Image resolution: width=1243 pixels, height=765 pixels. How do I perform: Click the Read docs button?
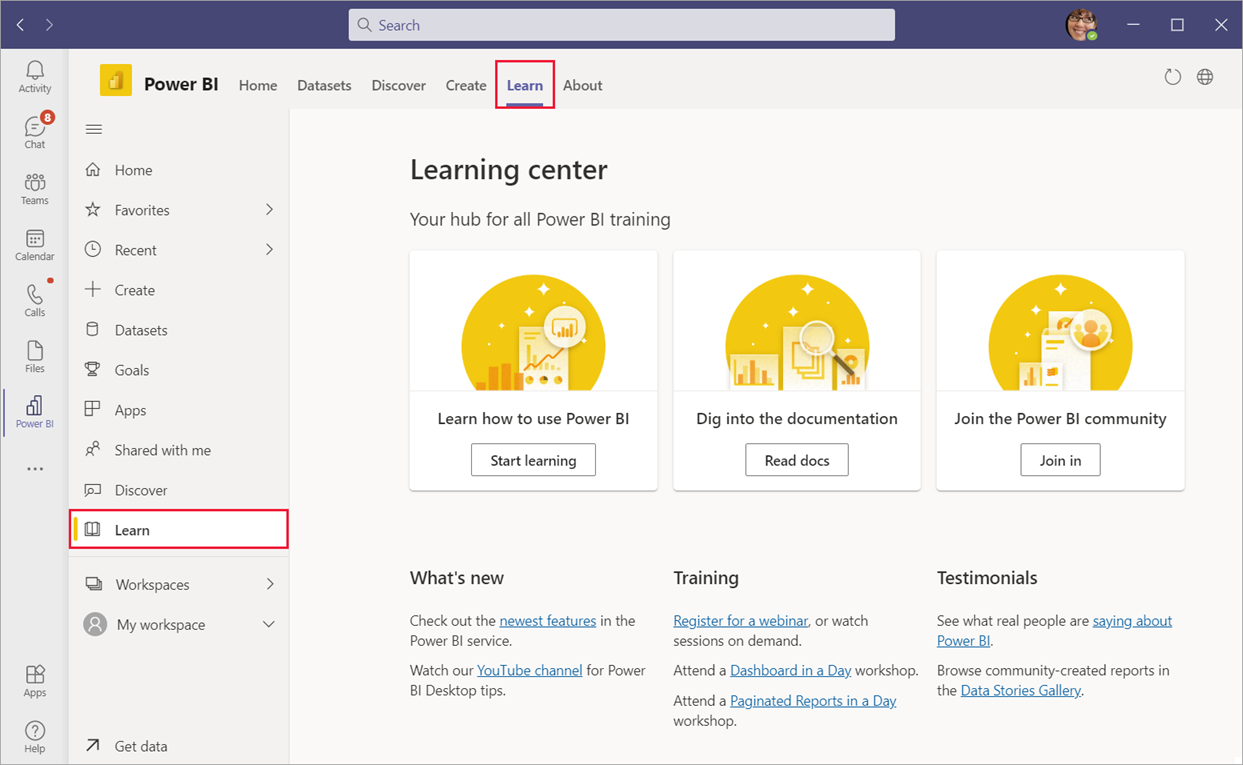(797, 460)
